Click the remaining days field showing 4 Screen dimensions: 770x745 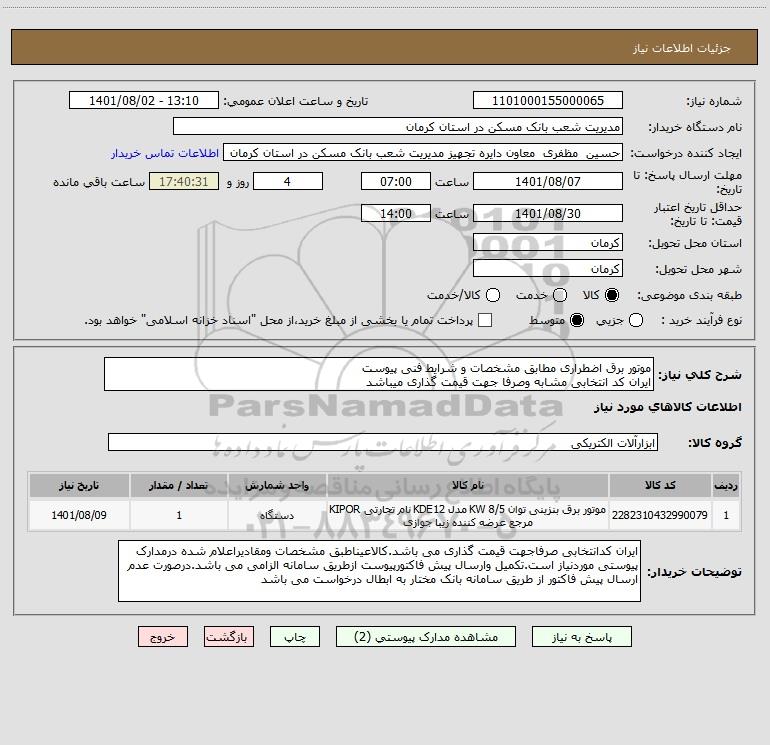tap(288, 182)
